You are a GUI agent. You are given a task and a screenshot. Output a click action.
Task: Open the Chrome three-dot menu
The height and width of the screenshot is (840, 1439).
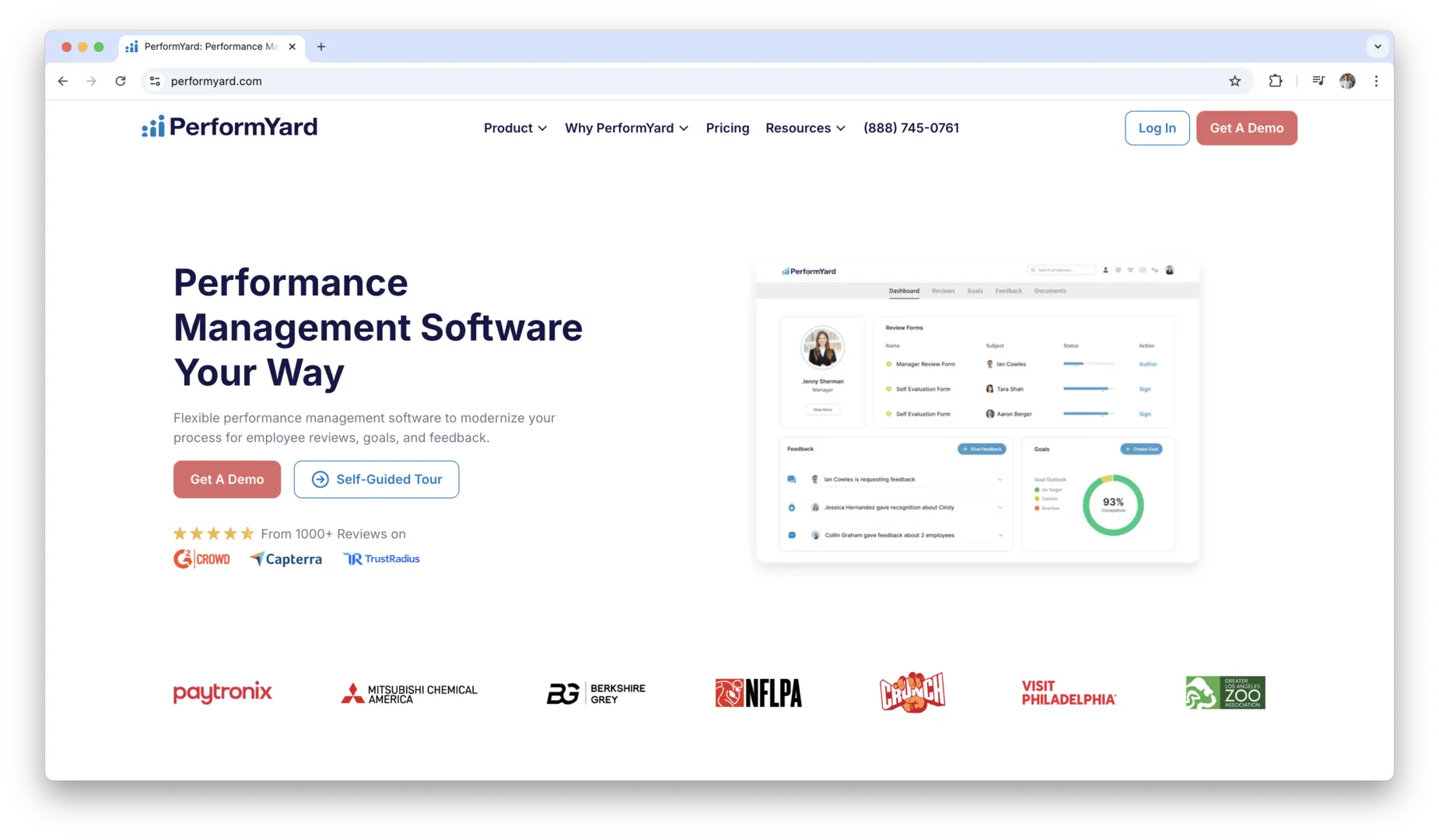[1376, 81]
